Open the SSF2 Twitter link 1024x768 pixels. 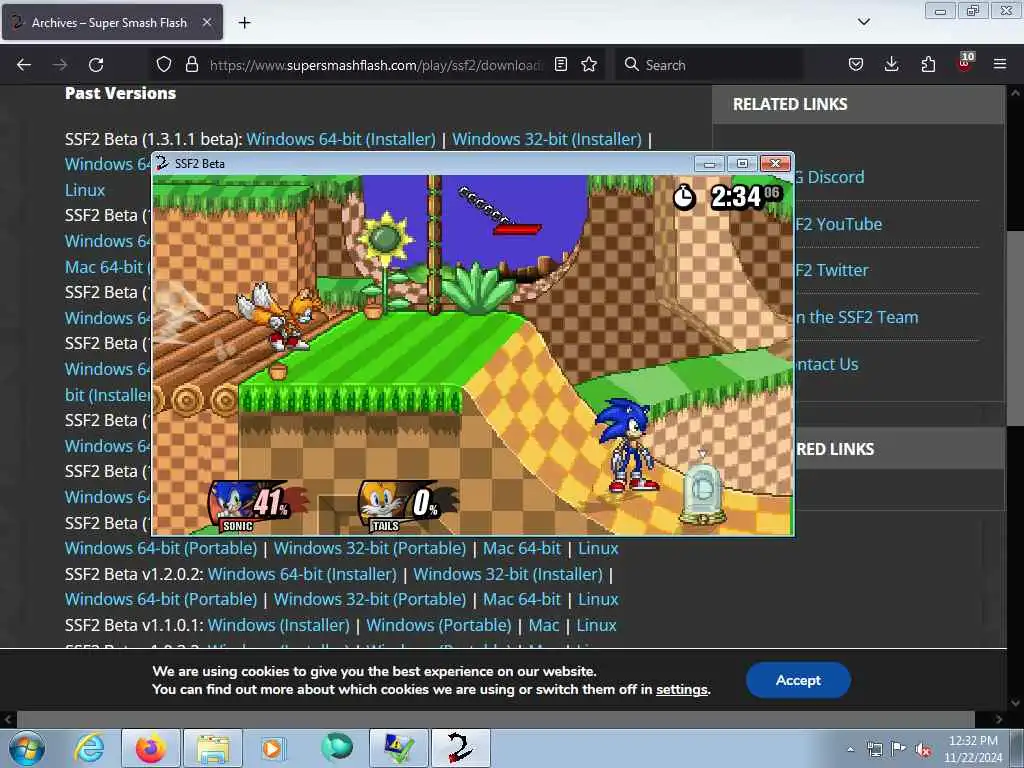tap(832, 270)
